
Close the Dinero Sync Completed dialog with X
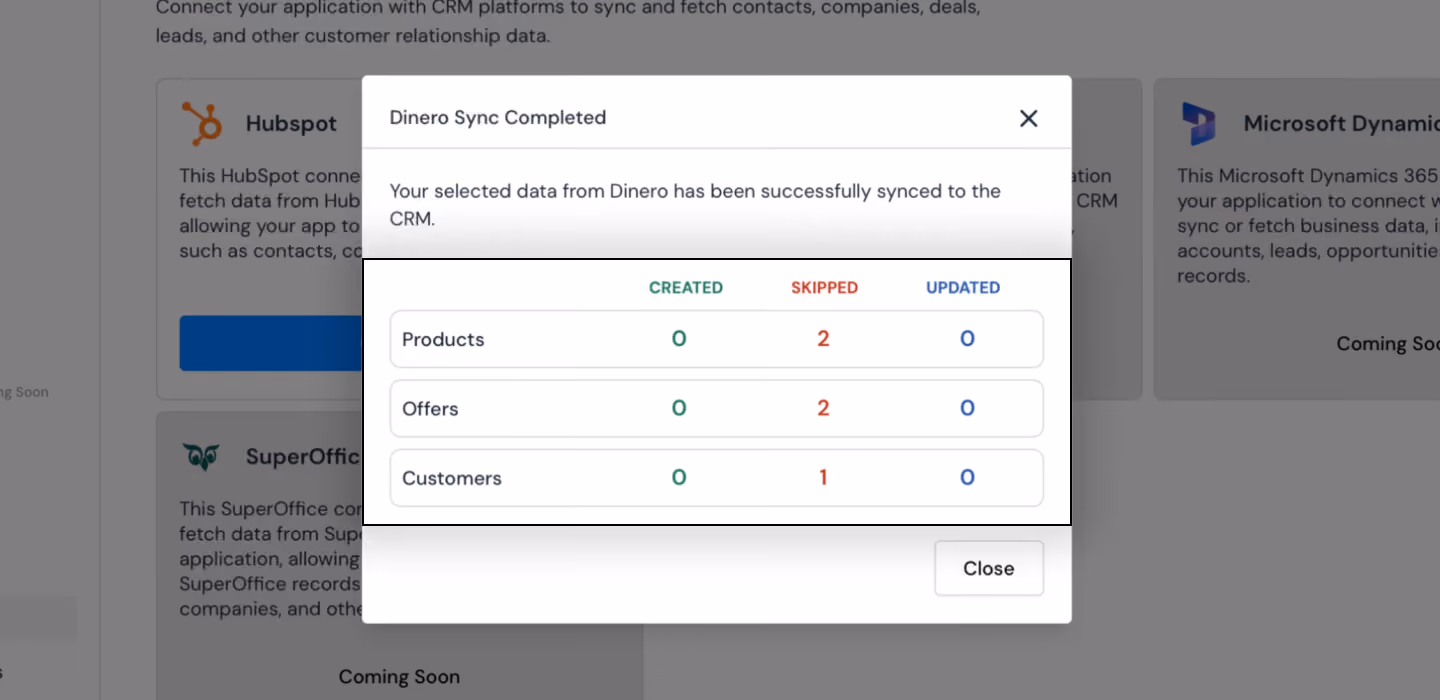coord(1028,118)
